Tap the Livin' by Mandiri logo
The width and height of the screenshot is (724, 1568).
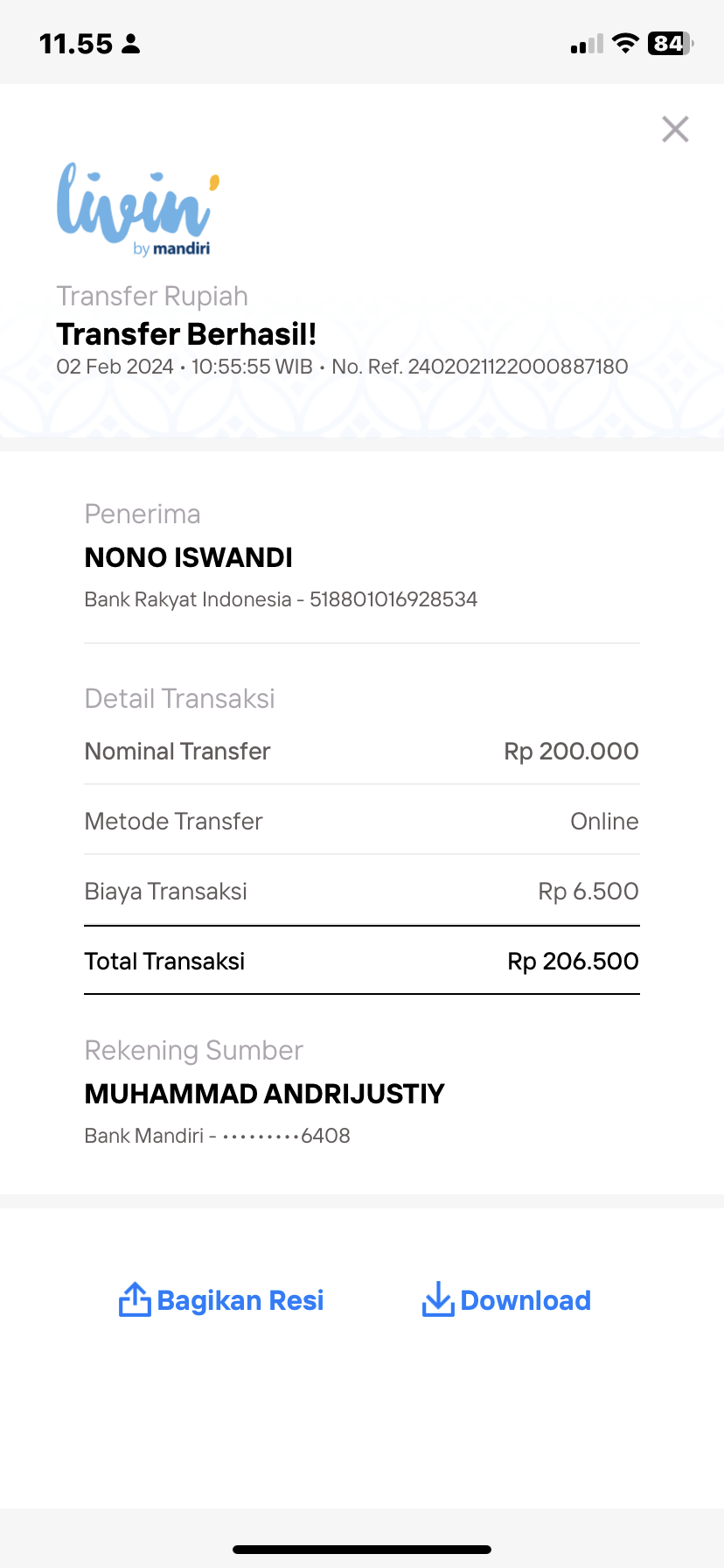point(137,210)
